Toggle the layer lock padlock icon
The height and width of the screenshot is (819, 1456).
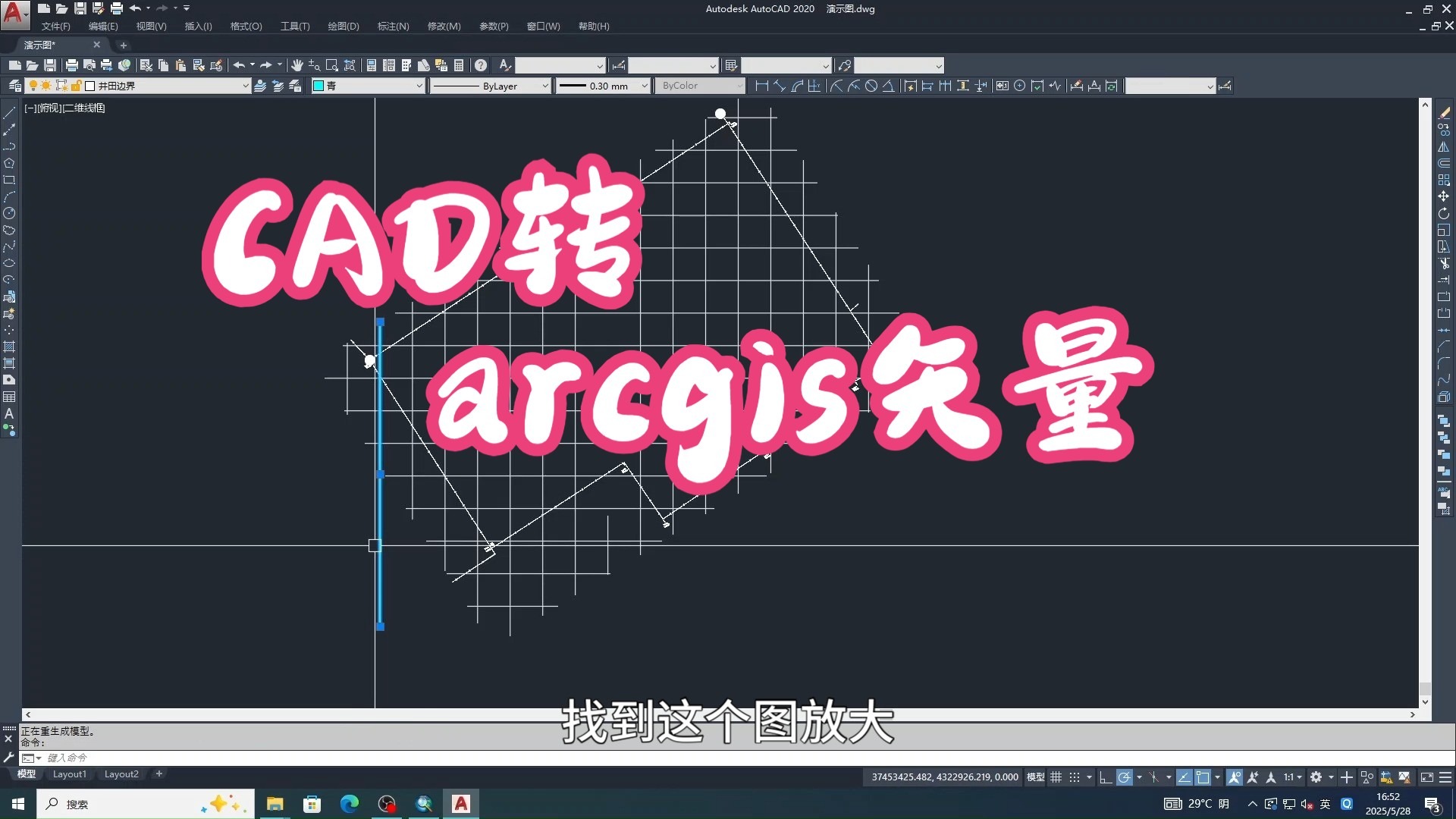coord(76,86)
